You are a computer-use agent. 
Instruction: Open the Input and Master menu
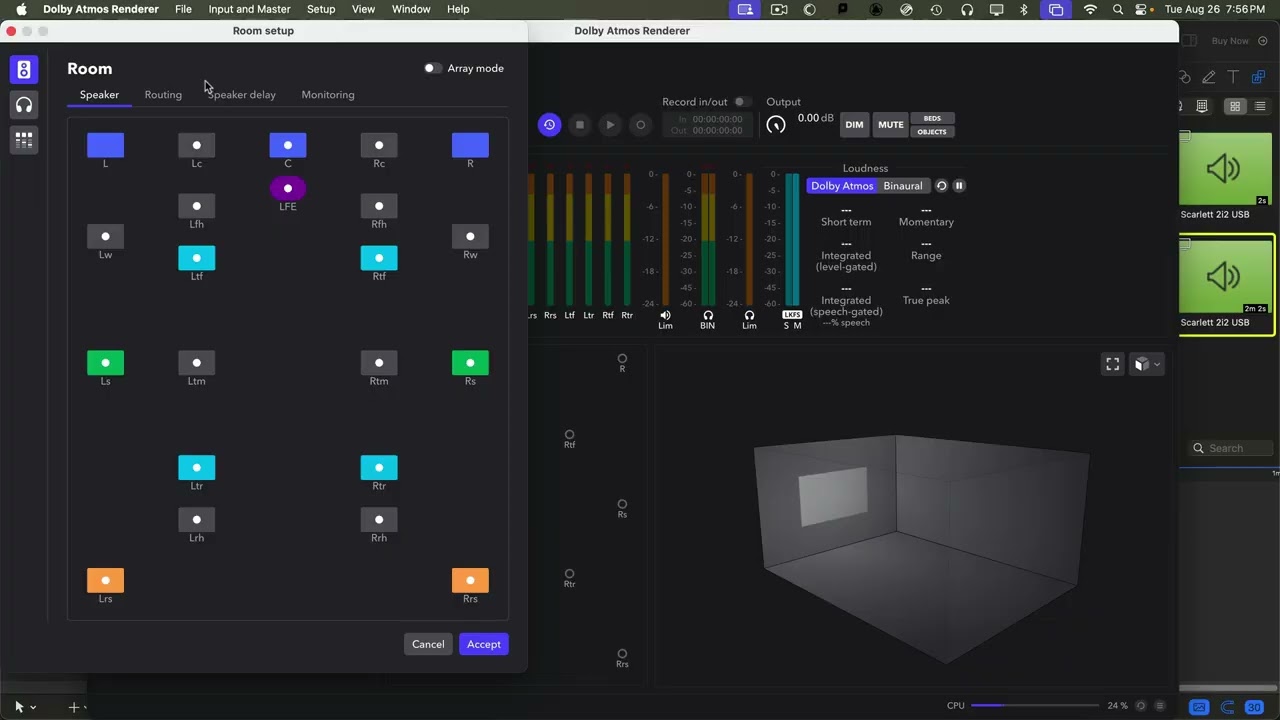(249, 9)
